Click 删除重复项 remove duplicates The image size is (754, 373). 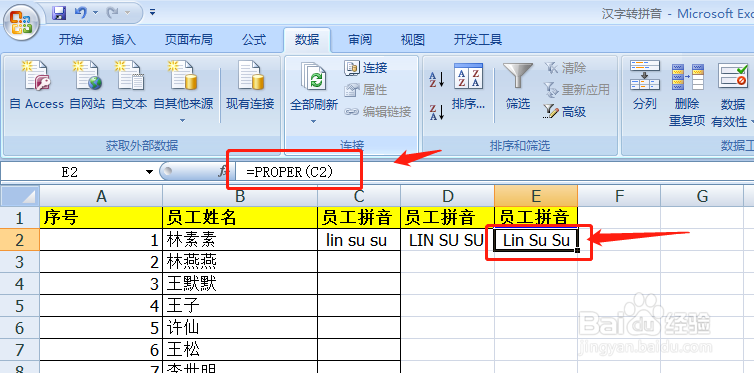point(687,94)
